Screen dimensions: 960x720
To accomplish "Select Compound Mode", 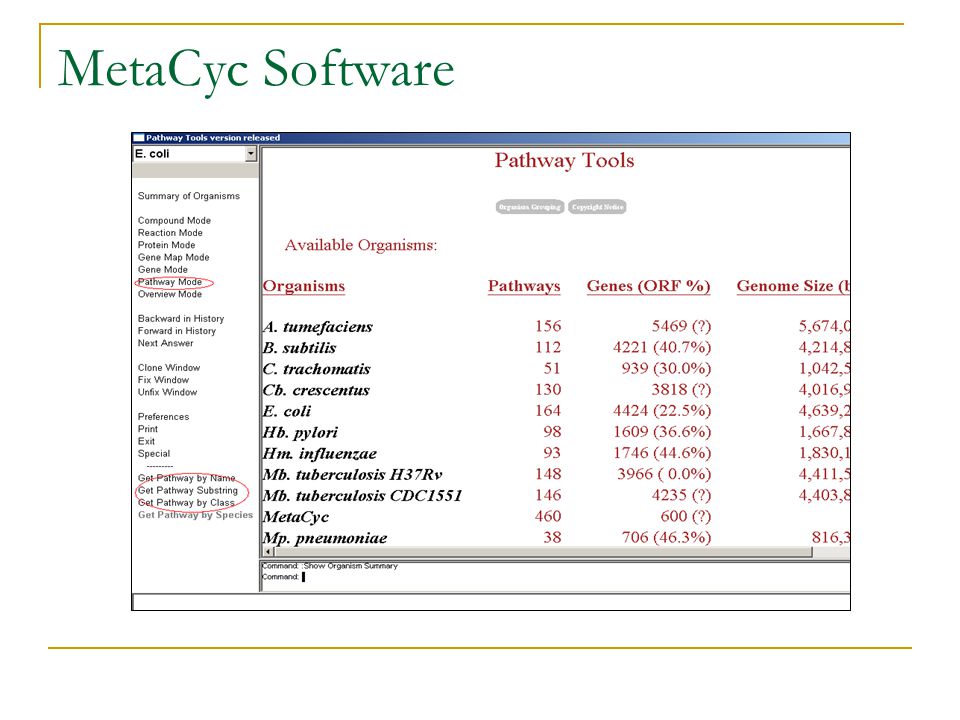I will 174,220.
